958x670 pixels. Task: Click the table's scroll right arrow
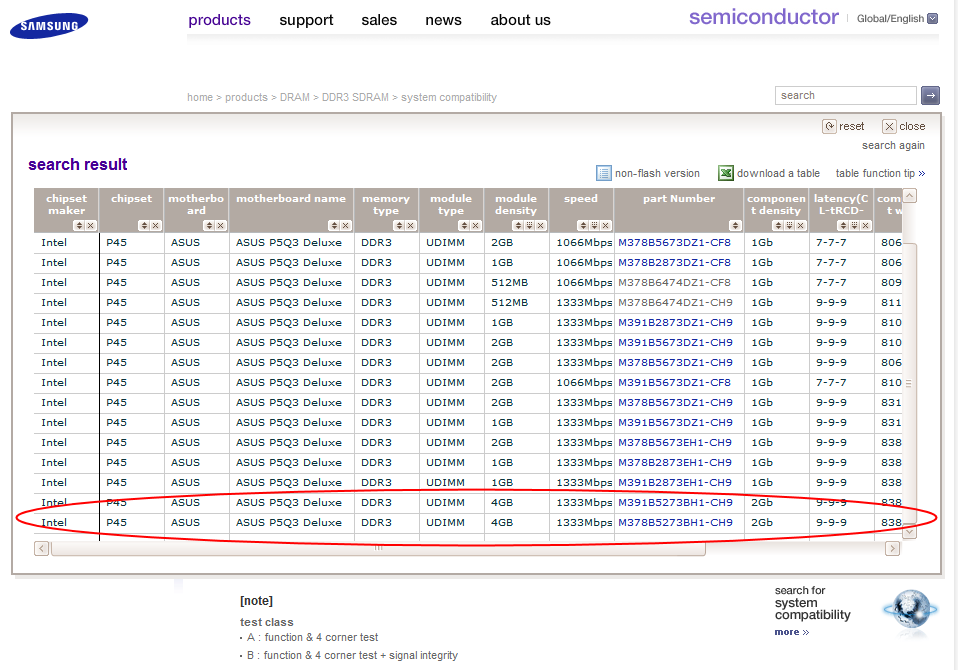point(892,548)
